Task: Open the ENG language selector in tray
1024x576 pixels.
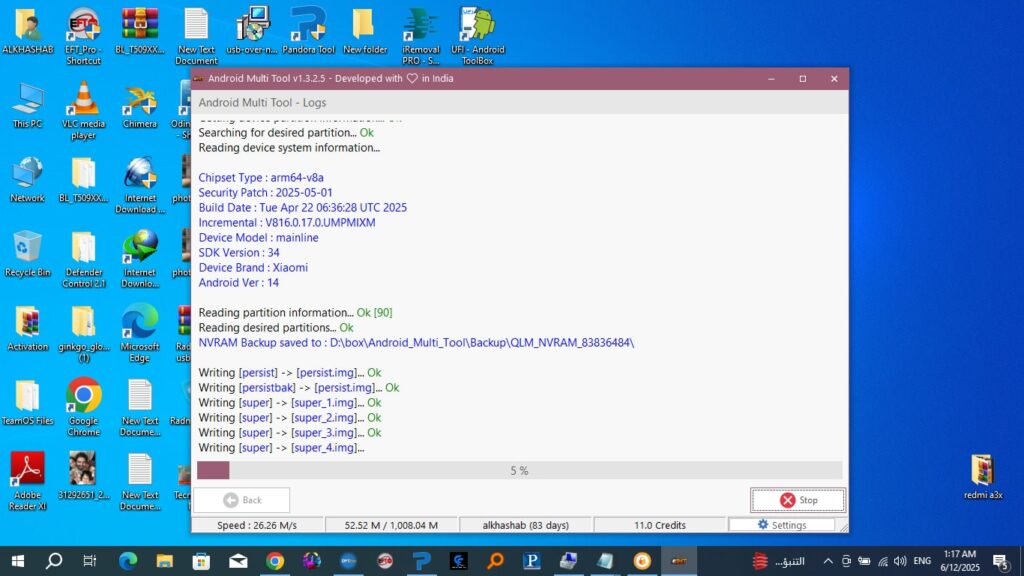Action: point(922,561)
